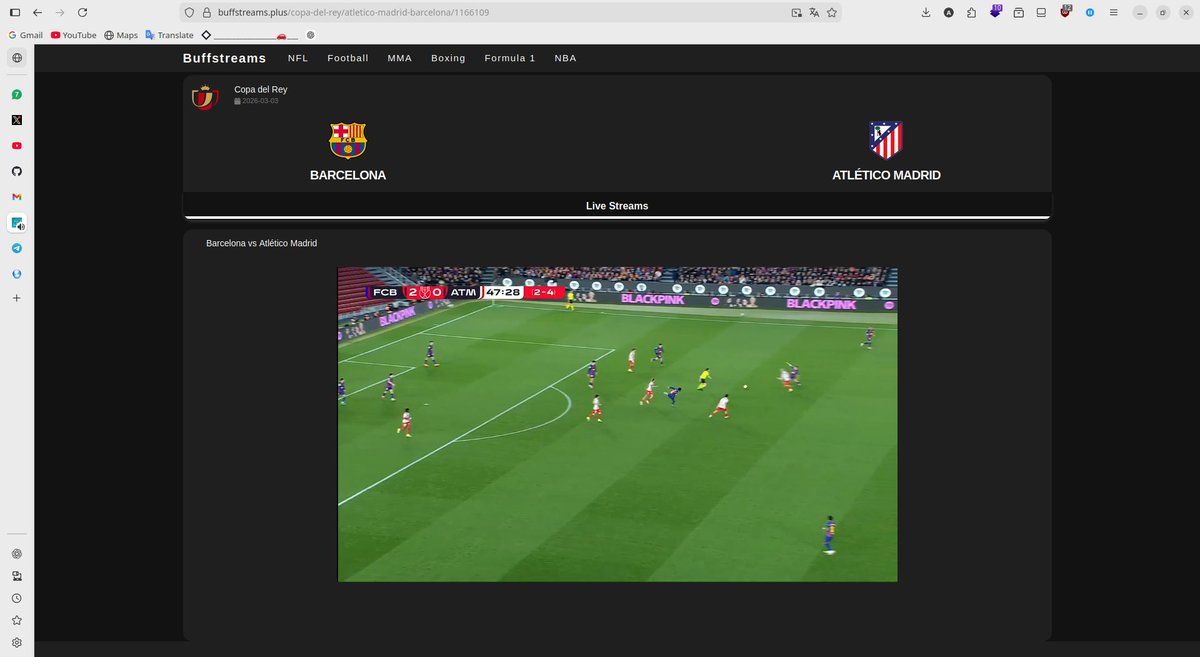The width and height of the screenshot is (1200, 657).
Task: Click the picture-in-picture icon in address bar
Action: 797,12
